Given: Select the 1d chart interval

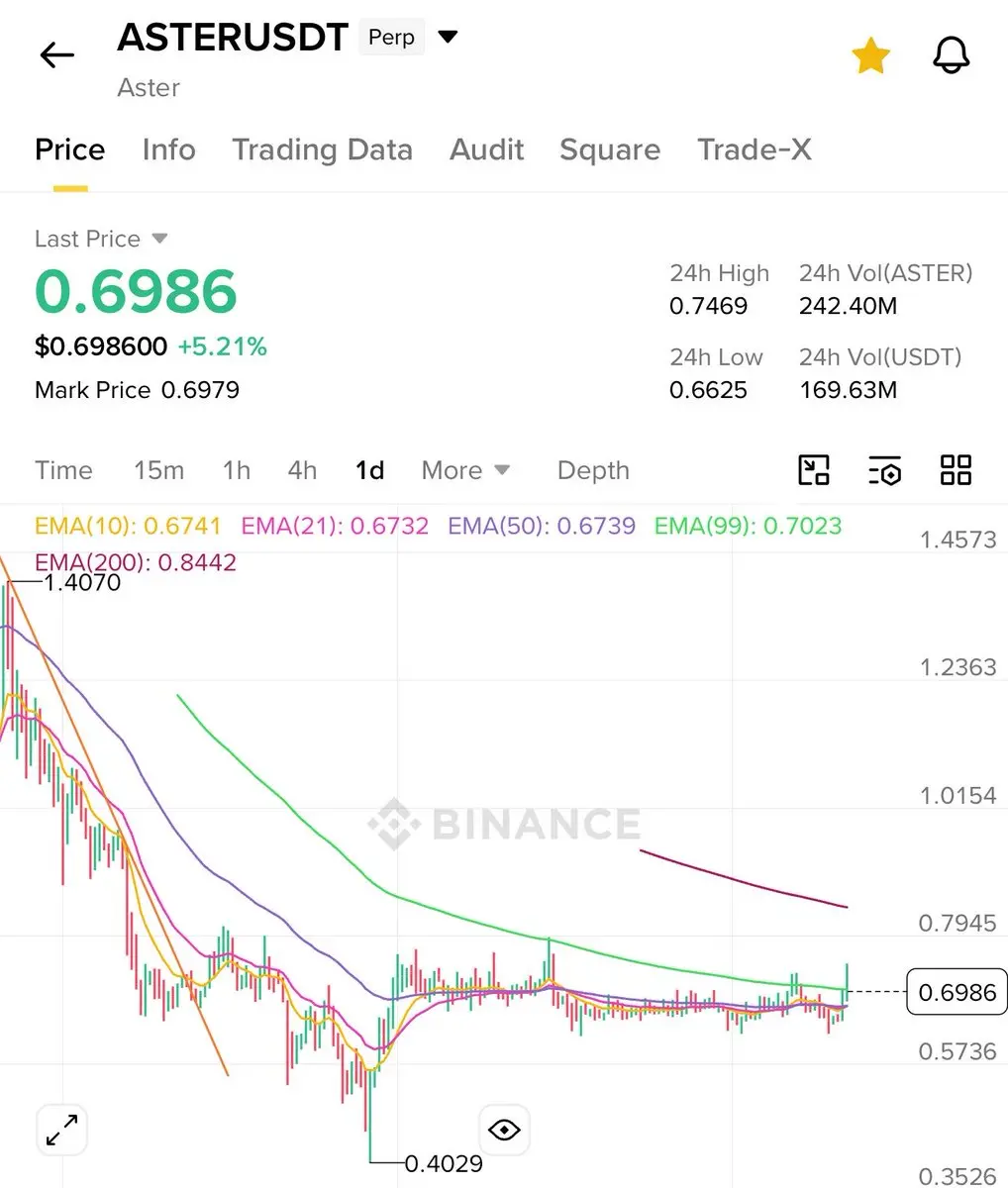Looking at the screenshot, I should [369, 470].
